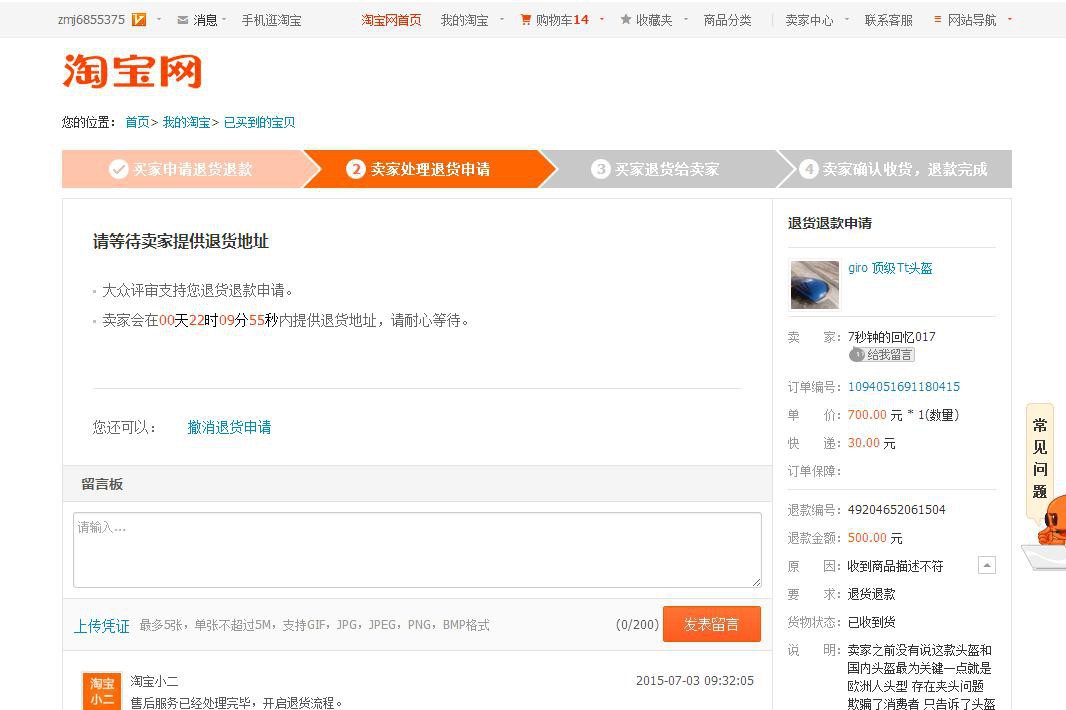Image resolution: width=1066 pixels, height=710 pixels.
Task: Click the checkmark icon on step one
Action: tap(118, 169)
